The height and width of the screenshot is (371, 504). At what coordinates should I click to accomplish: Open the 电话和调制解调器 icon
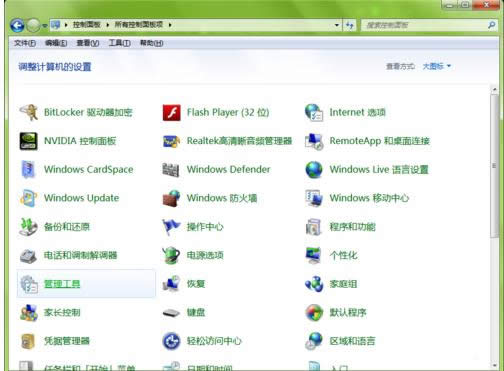click(x=29, y=255)
